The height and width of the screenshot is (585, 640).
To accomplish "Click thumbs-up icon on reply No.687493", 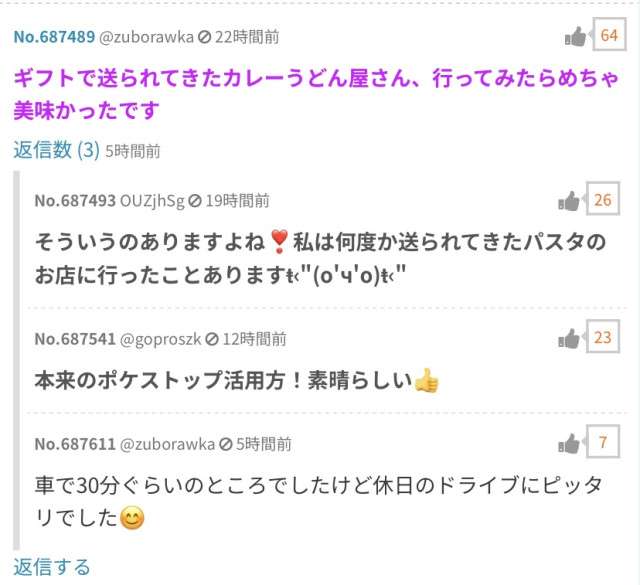I will [x=569, y=201].
